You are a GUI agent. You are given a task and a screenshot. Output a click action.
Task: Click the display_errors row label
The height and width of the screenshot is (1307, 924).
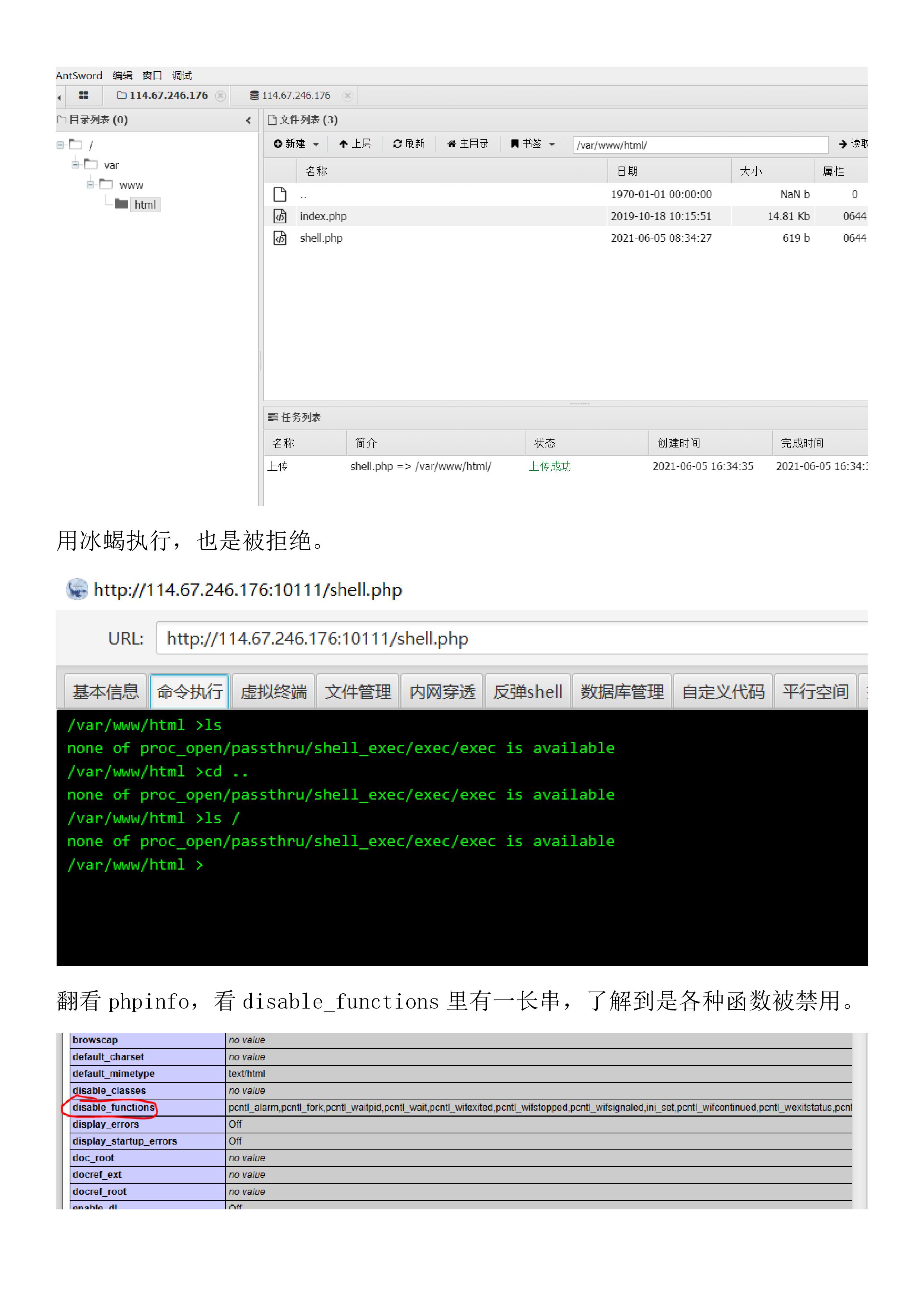[105, 1124]
